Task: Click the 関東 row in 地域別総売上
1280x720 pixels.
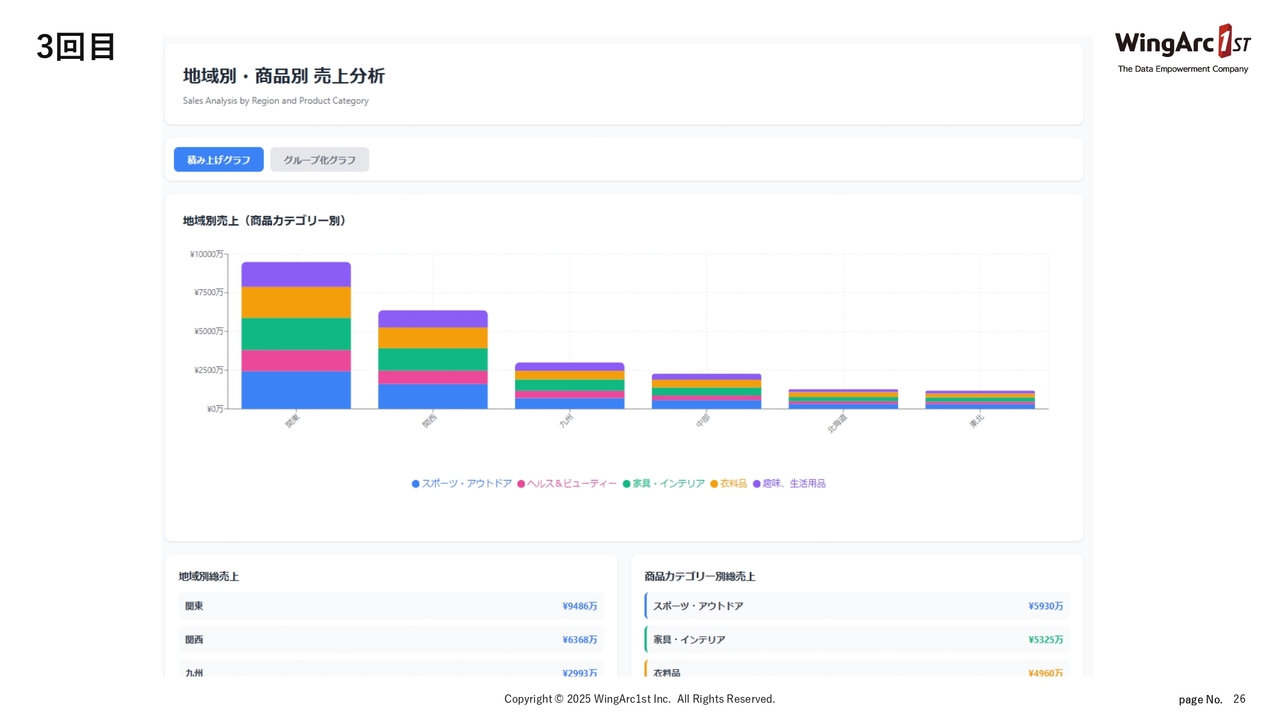Action: point(390,606)
